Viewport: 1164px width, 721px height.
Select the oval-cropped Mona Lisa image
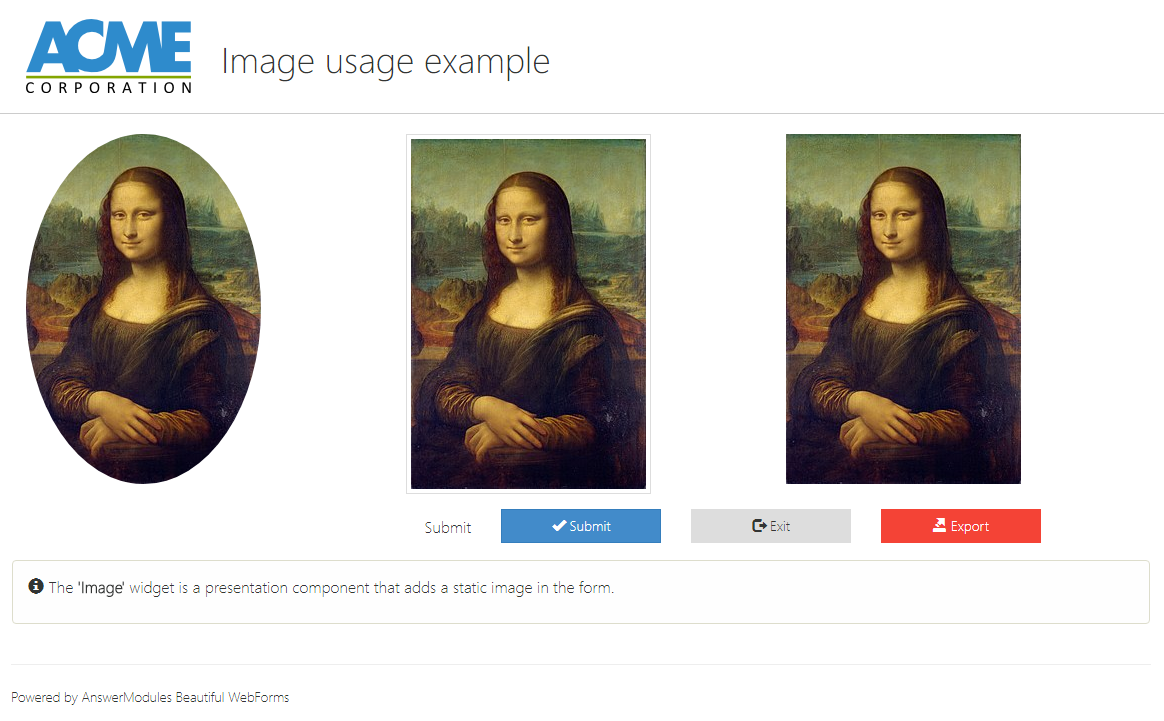tap(143, 309)
